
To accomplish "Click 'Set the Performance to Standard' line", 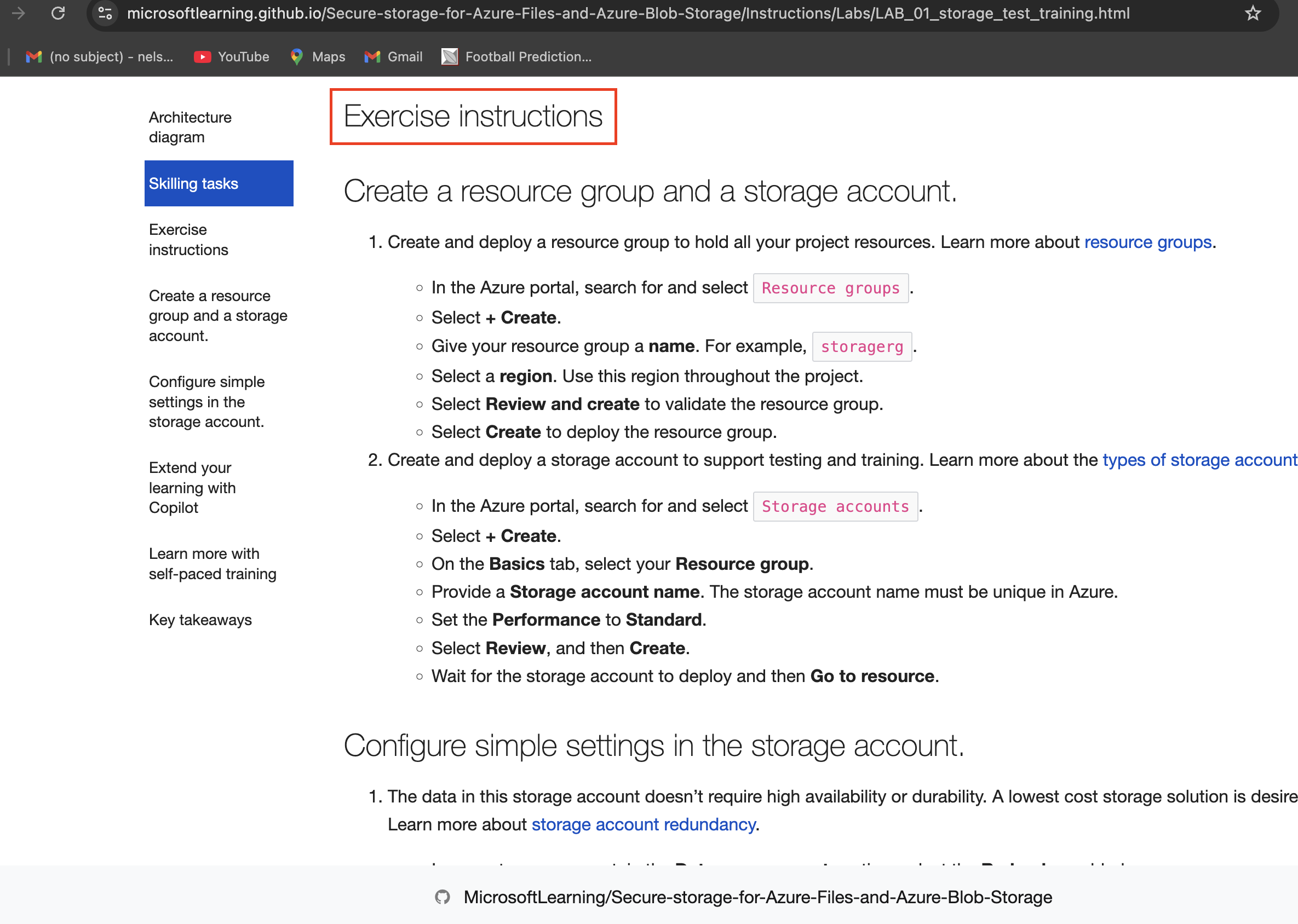I will pyautogui.click(x=568, y=620).
